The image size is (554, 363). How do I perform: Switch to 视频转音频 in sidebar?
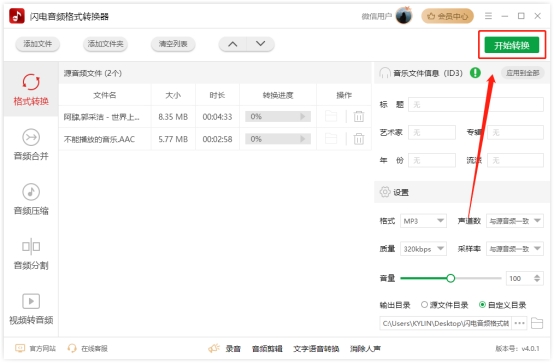tap(31, 309)
